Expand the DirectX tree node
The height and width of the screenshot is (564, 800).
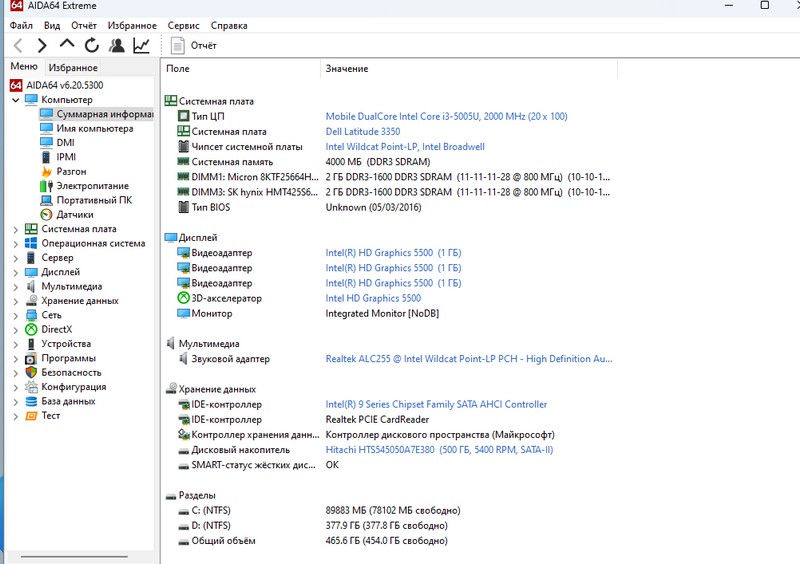pyautogui.click(x=15, y=329)
